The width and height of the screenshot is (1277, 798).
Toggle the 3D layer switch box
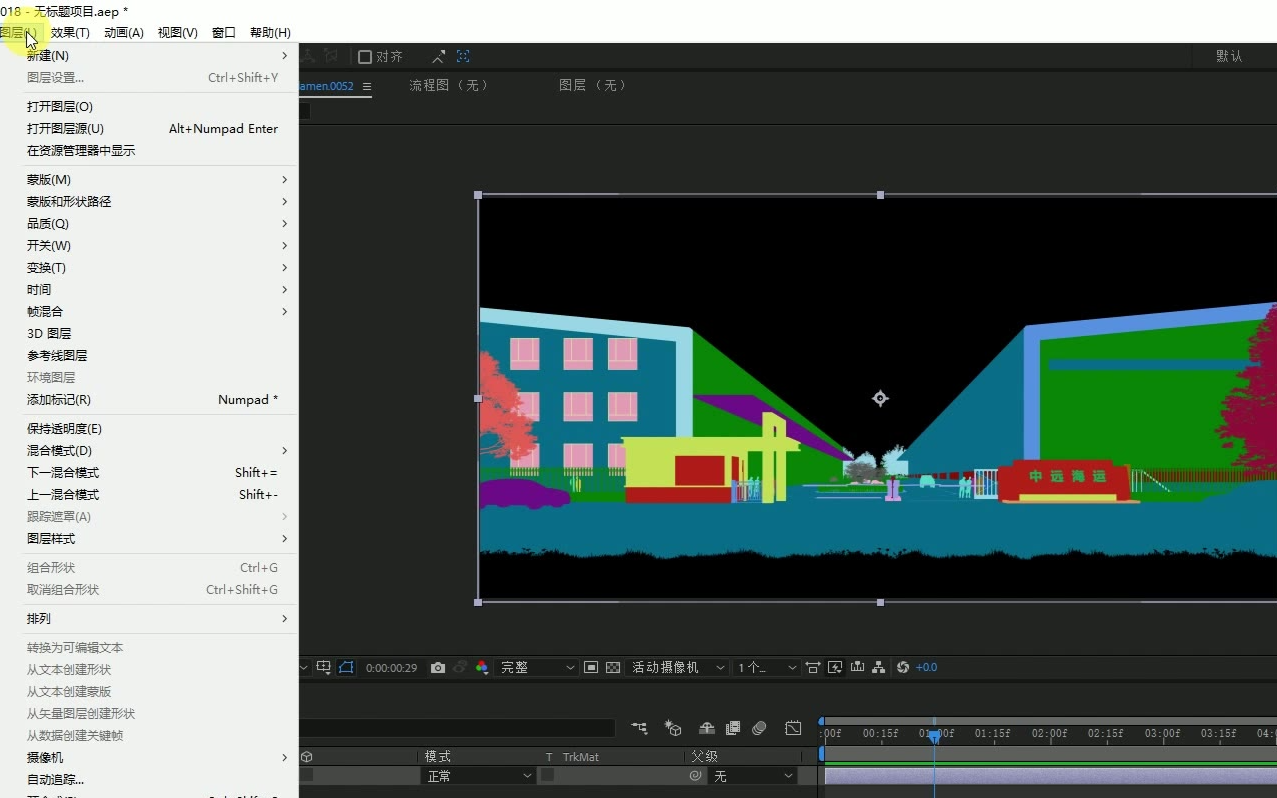306,775
